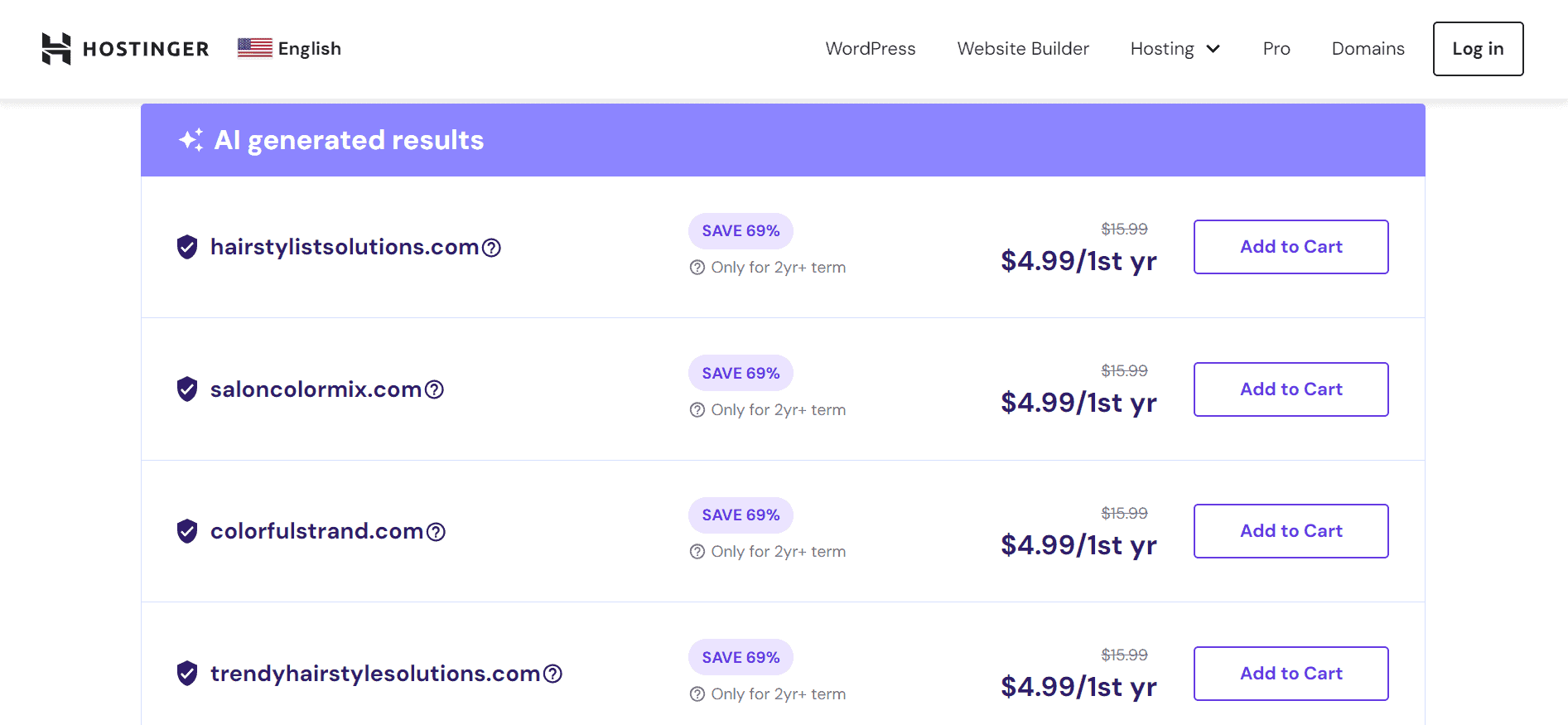
Task: Click help icon beside saloncolormix.com
Action: [435, 389]
